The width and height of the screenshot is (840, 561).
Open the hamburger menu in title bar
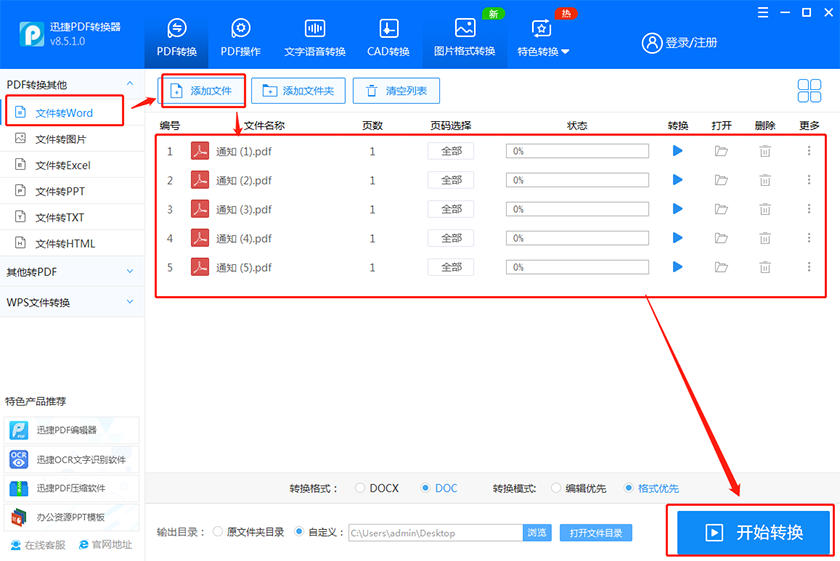click(x=763, y=12)
